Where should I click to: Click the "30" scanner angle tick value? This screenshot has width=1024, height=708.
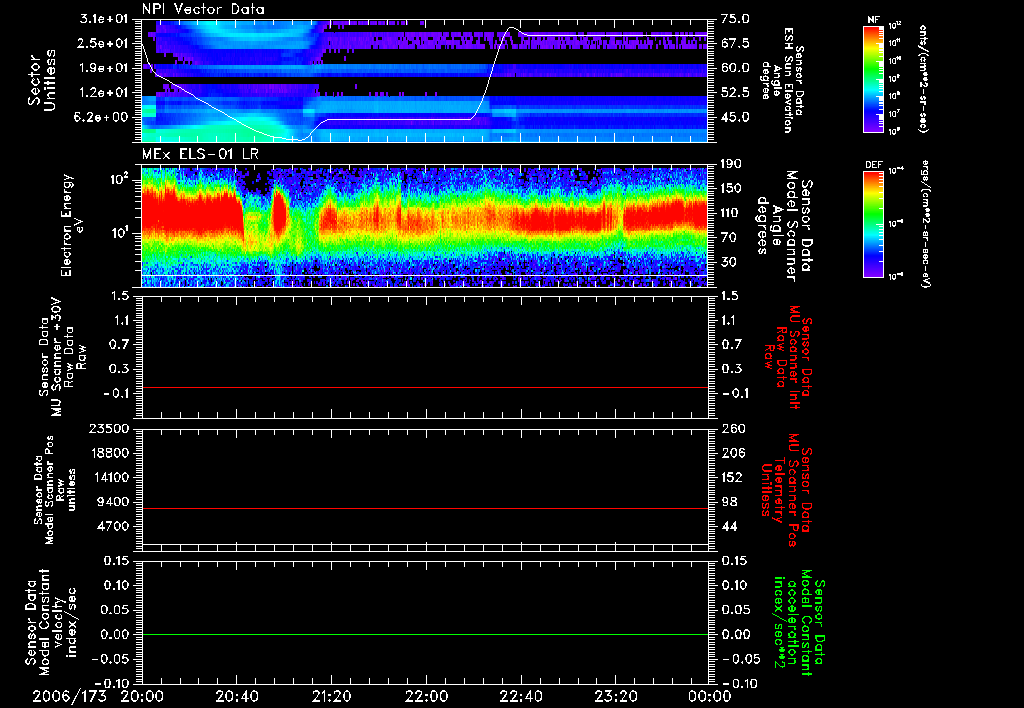pos(728,262)
